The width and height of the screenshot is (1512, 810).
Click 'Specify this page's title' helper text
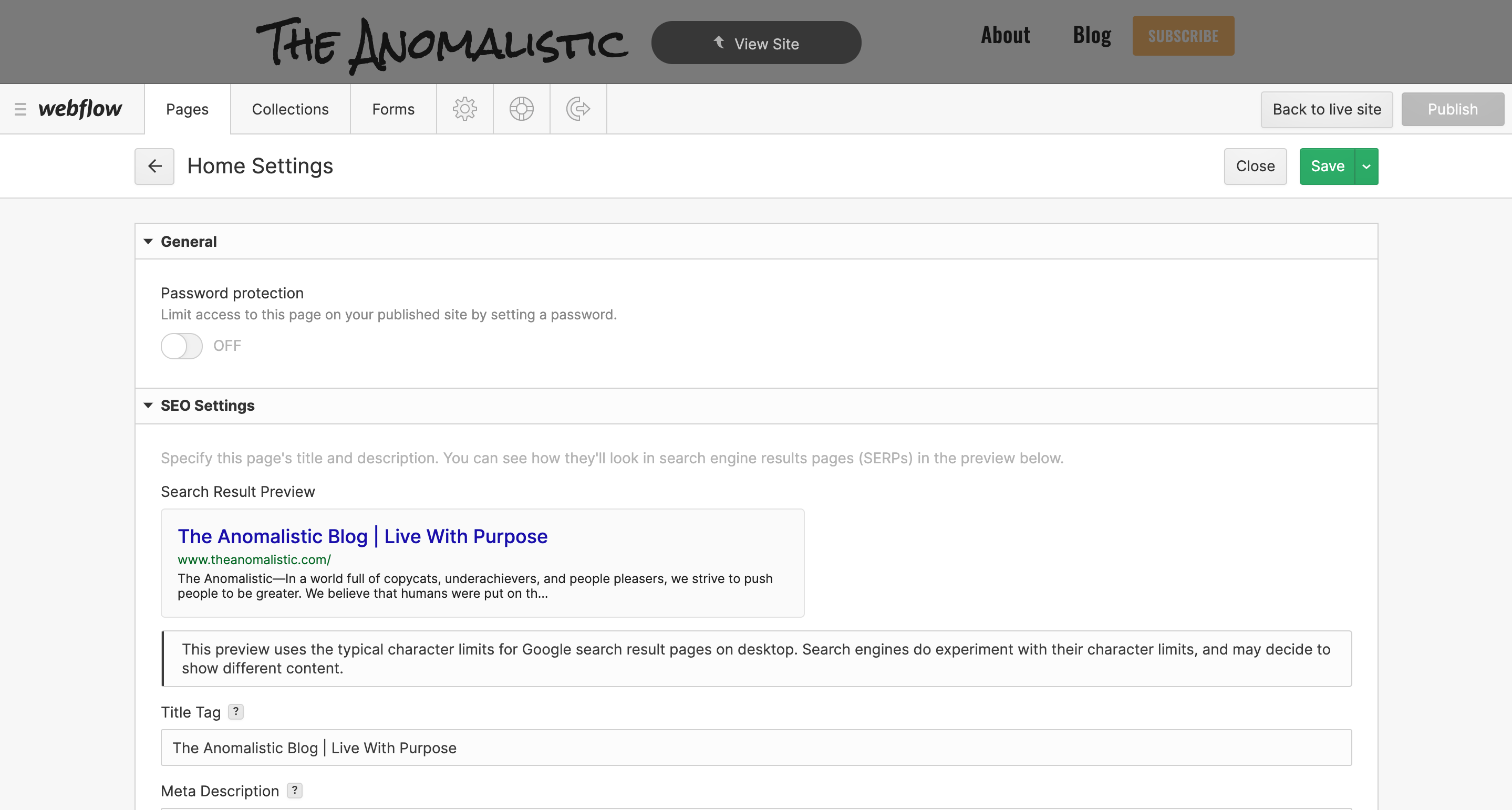[612, 458]
